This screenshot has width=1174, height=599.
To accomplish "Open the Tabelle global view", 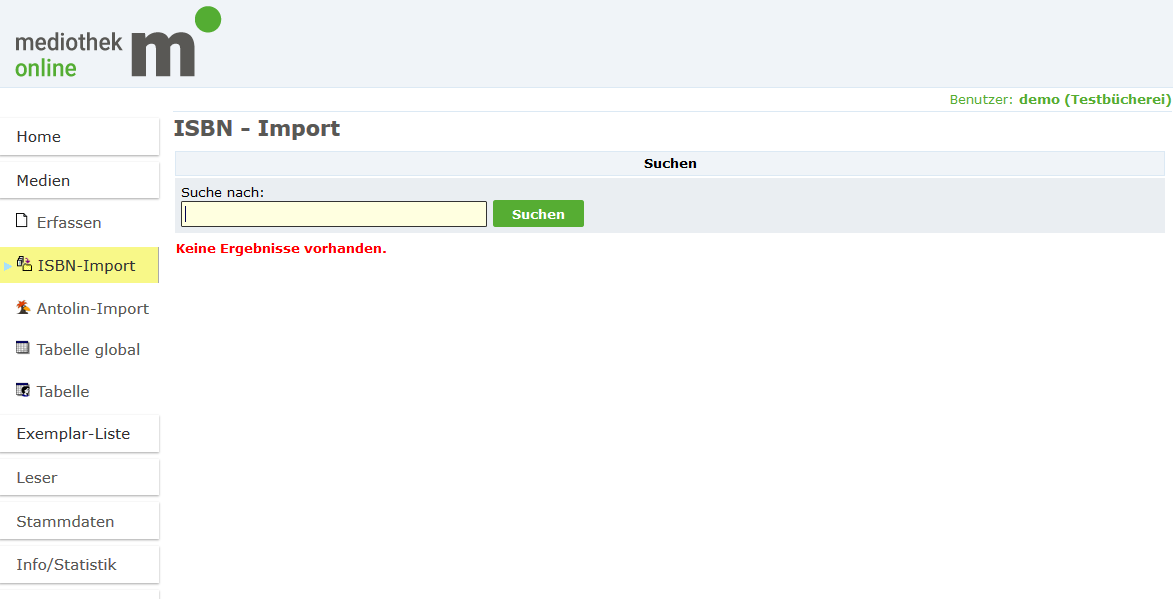I will pos(88,350).
